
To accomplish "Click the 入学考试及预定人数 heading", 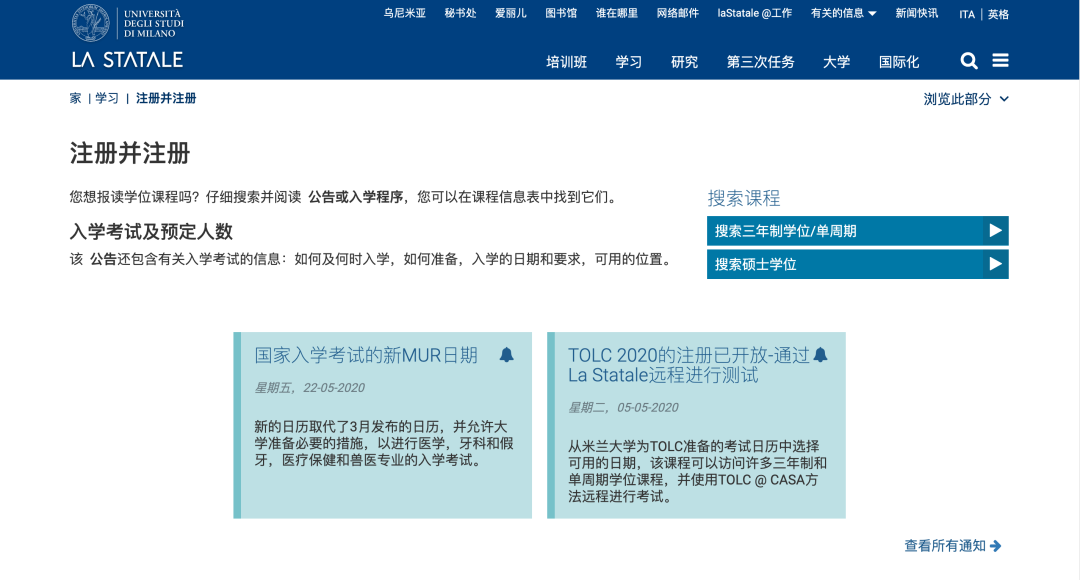I will click(x=151, y=231).
